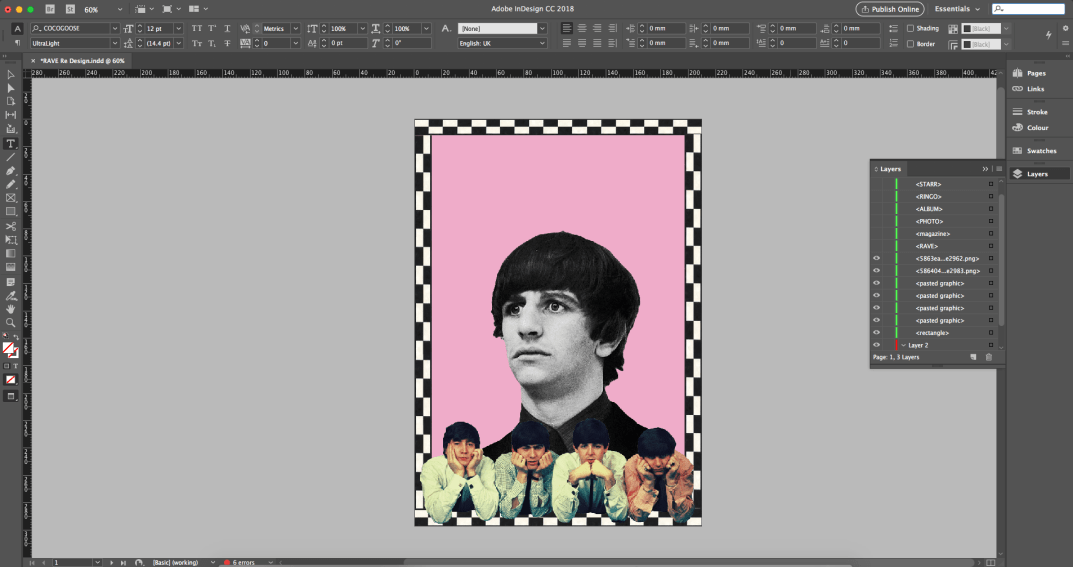Open the Stroke panel
This screenshot has width=1073, height=567.
(x=1030, y=111)
